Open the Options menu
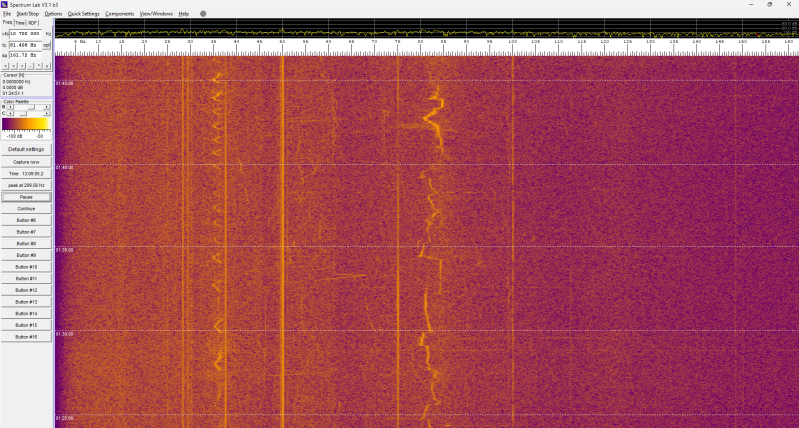This screenshot has height=428, width=799. [53, 14]
